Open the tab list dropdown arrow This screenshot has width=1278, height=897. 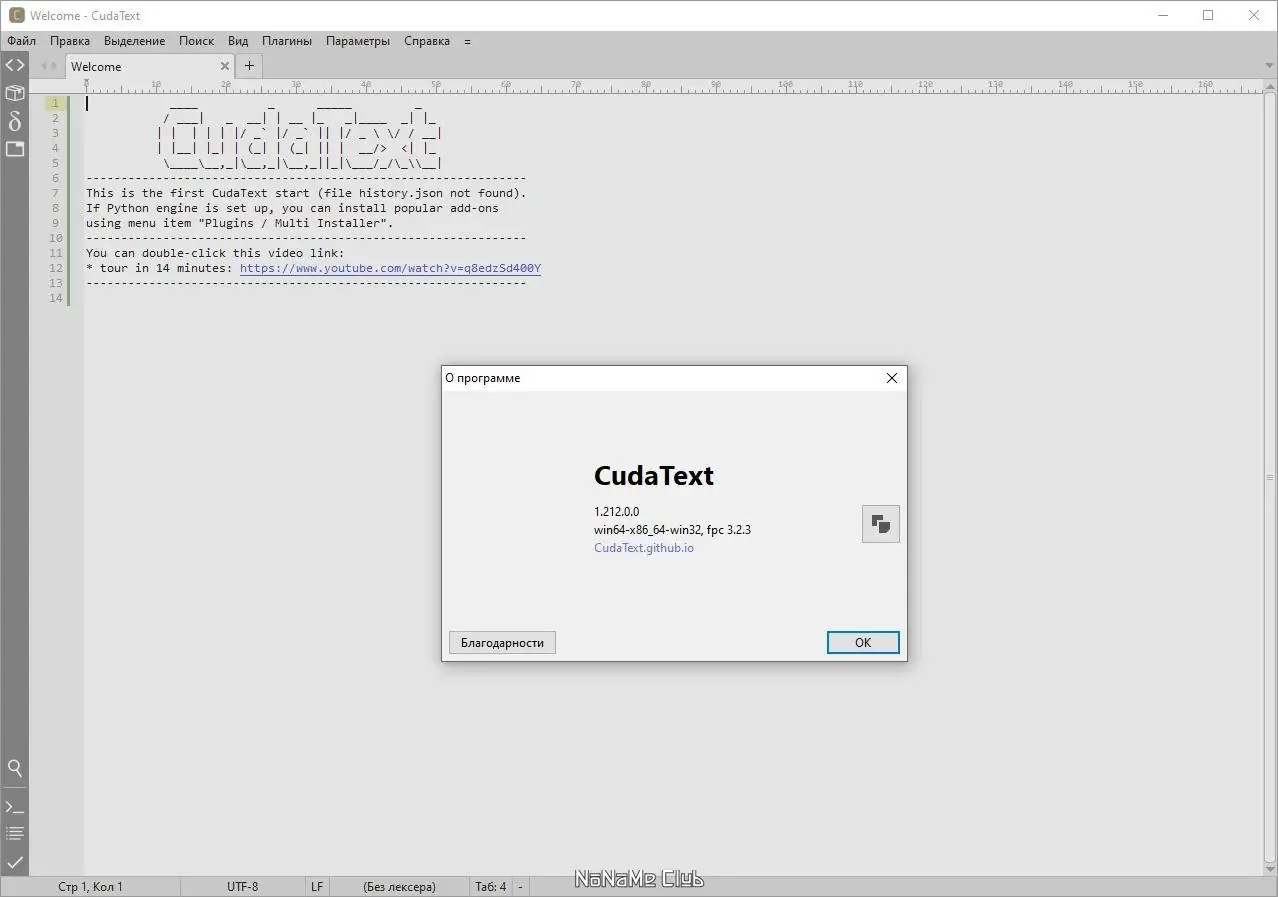click(1269, 66)
